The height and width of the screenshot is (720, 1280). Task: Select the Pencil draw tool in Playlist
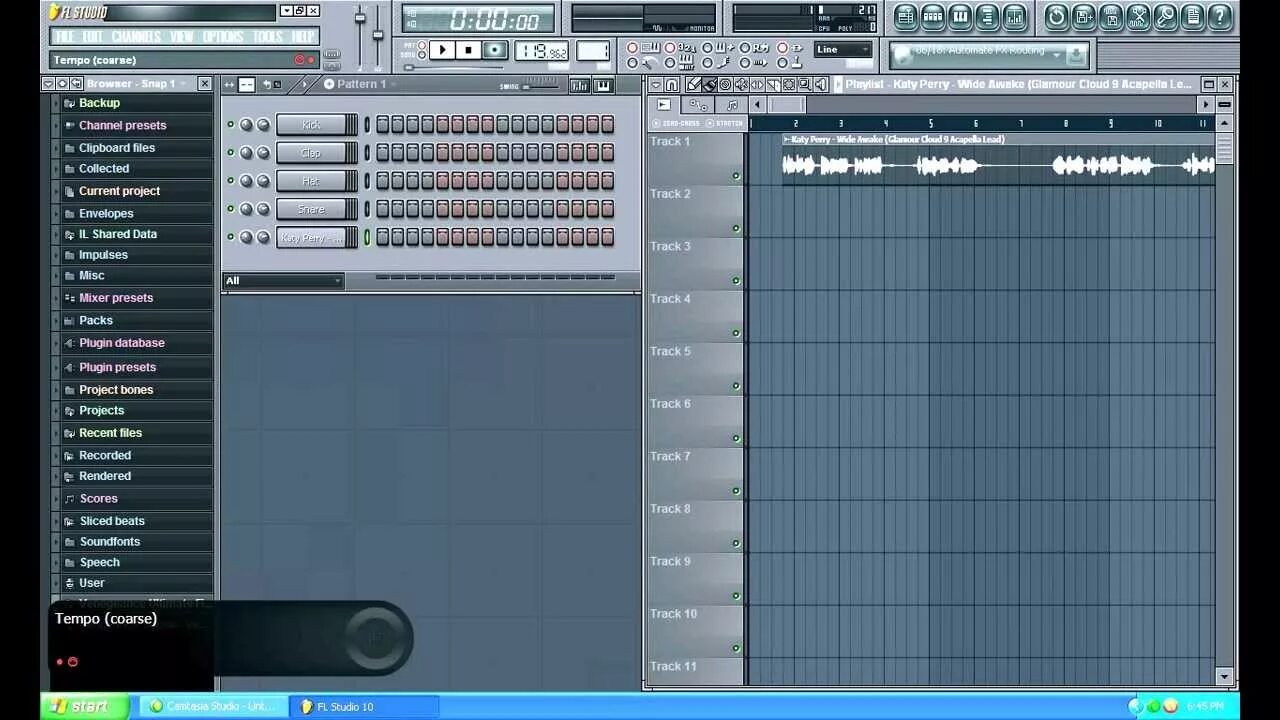pos(693,85)
